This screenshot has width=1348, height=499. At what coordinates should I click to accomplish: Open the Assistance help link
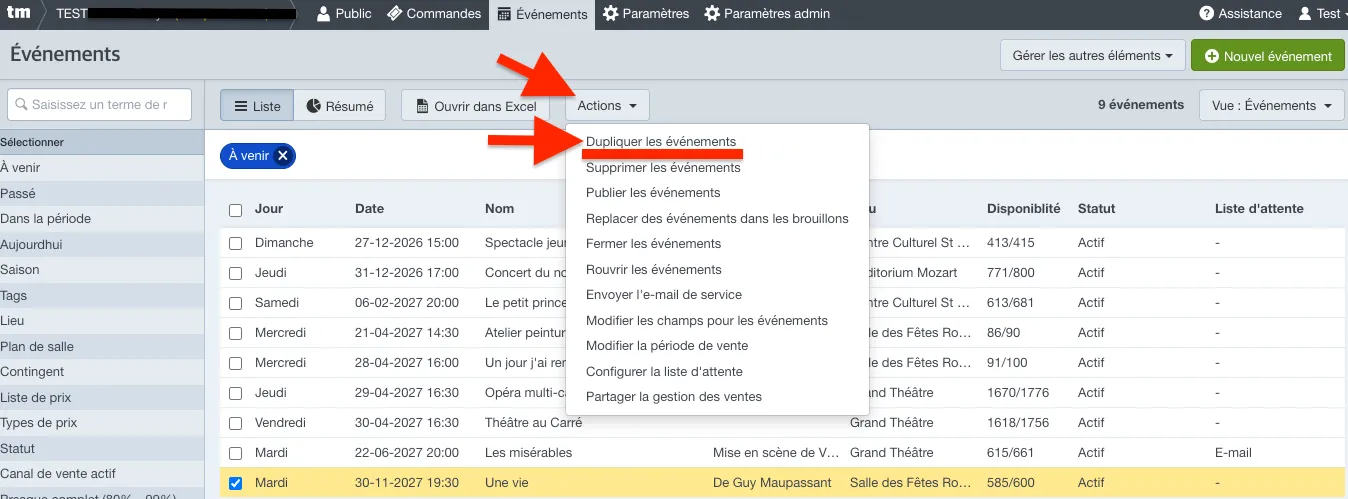1240,14
